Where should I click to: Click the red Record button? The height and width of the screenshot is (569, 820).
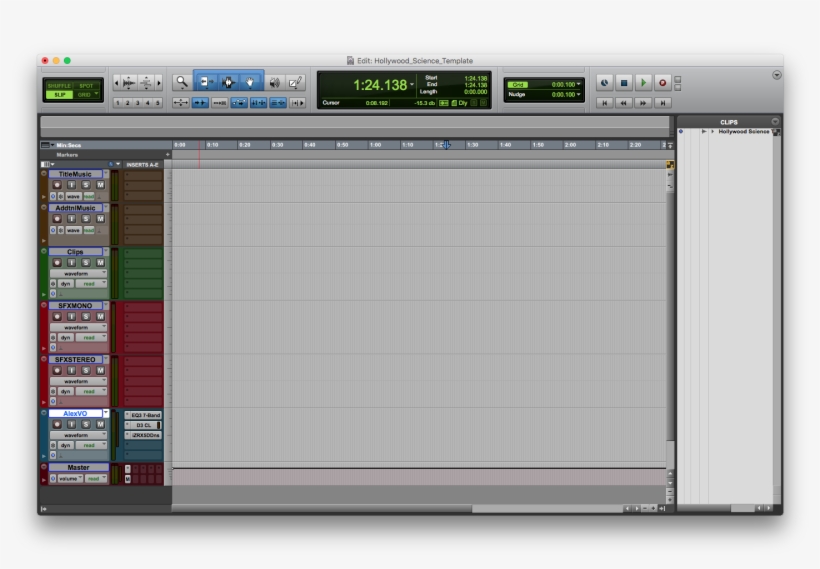point(663,83)
